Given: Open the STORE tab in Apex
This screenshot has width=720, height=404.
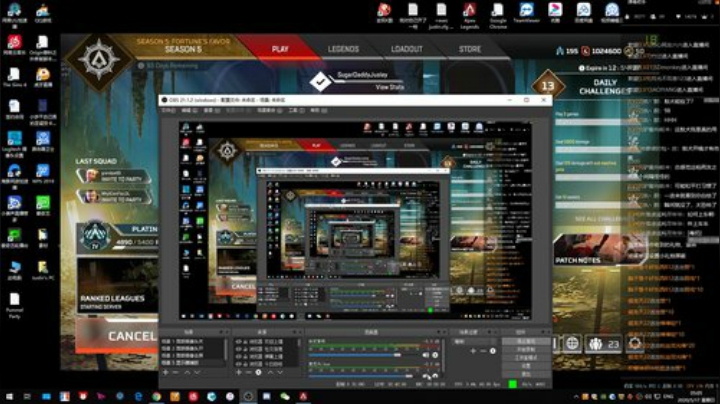Looking at the screenshot, I should click(x=470, y=49).
